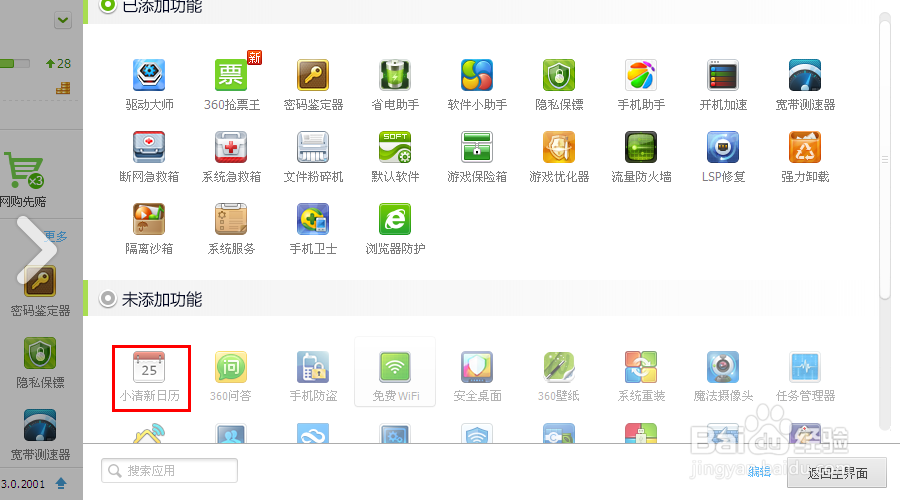Viewport: 900px width, 500px height.
Task: Open 隐私保镖 in the left sidebar
Action: (40, 363)
